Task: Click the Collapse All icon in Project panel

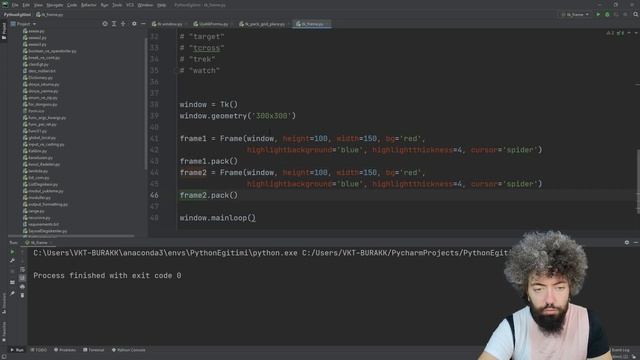Action: 123,24
